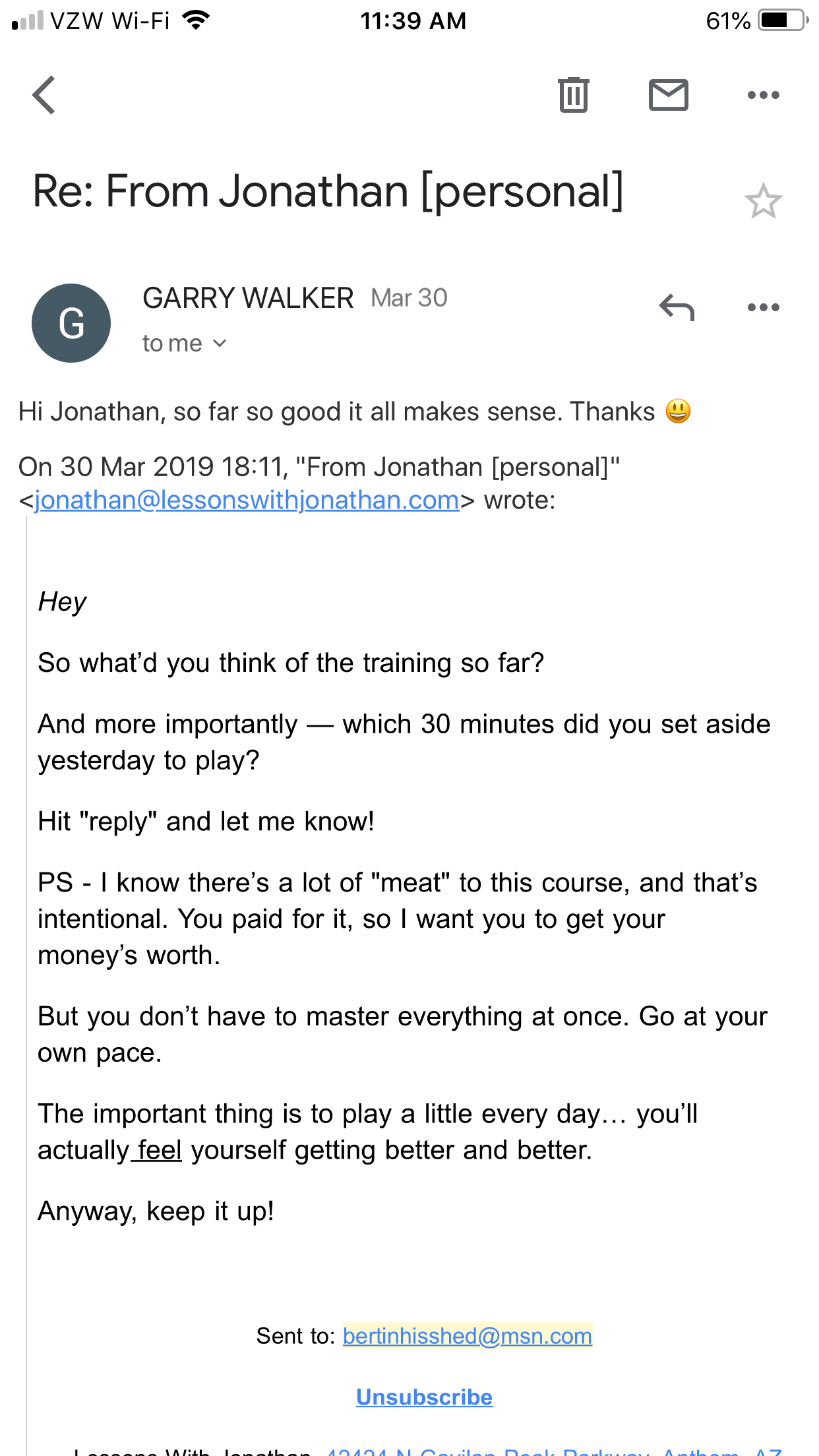819x1456 pixels.
Task: Open the jonathan@lessonswithjonathan.com email link
Action: (247, 501)
